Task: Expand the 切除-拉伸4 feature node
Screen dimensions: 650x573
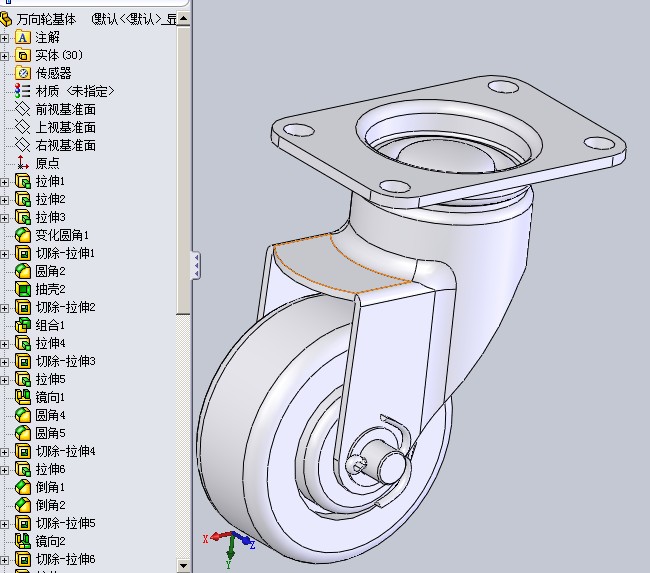Action: (5, 452)
